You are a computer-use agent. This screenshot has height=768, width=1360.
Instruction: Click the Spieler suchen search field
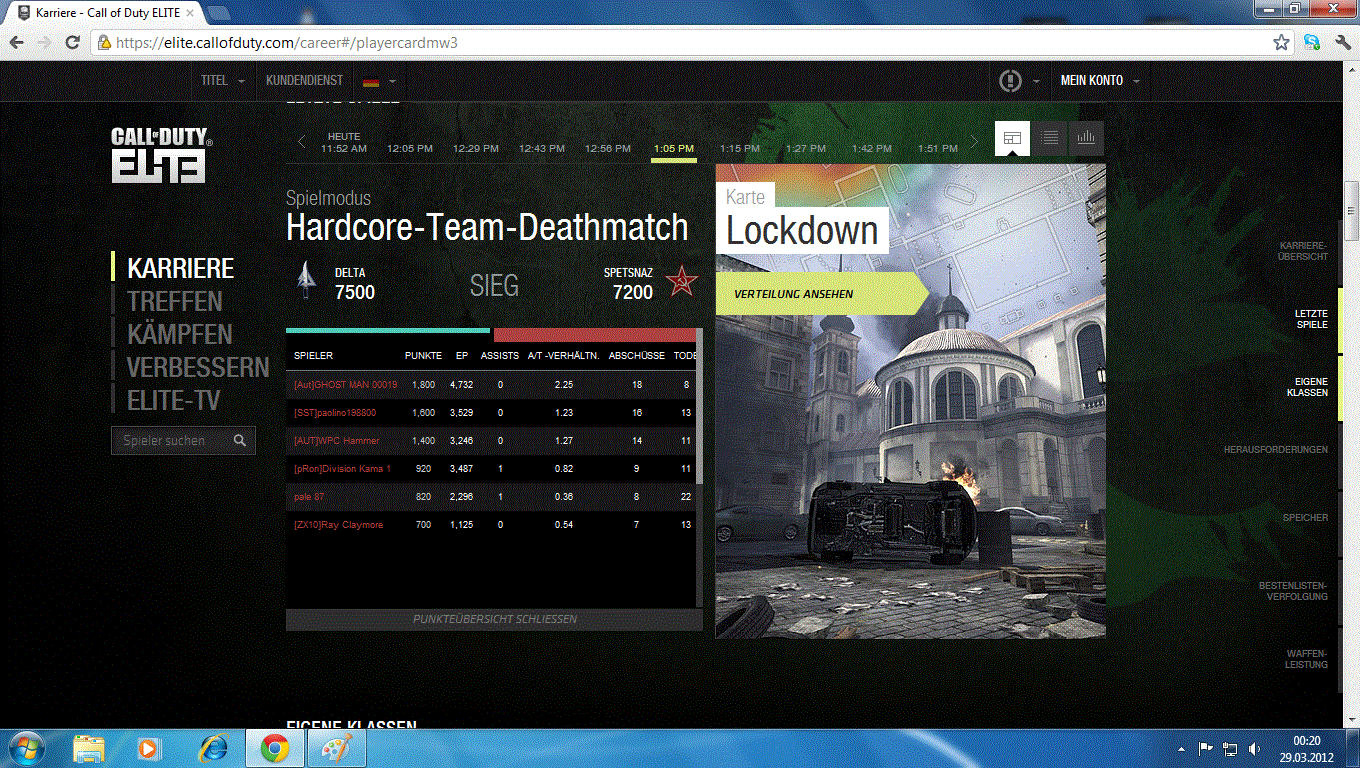pos(170,441)
